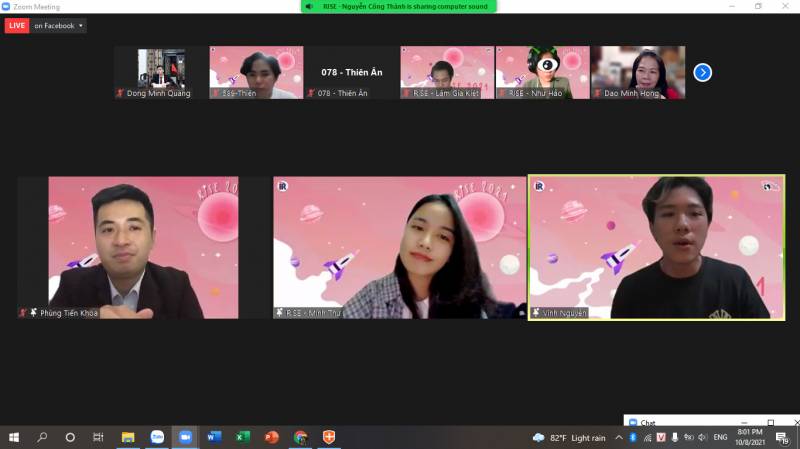Show hidden system tray icons
The image size is (800, 449).
point(619,437)
